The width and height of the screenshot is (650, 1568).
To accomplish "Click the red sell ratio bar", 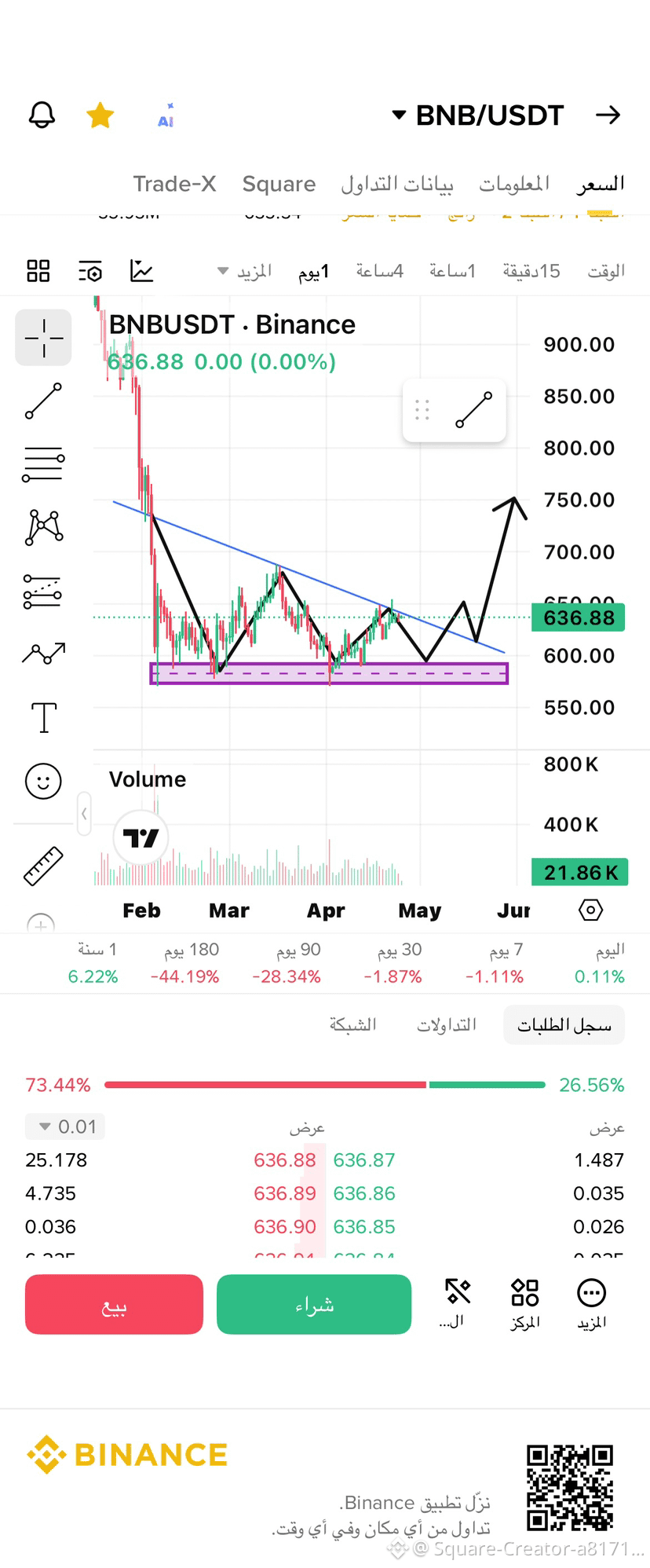I will 265,1085.
